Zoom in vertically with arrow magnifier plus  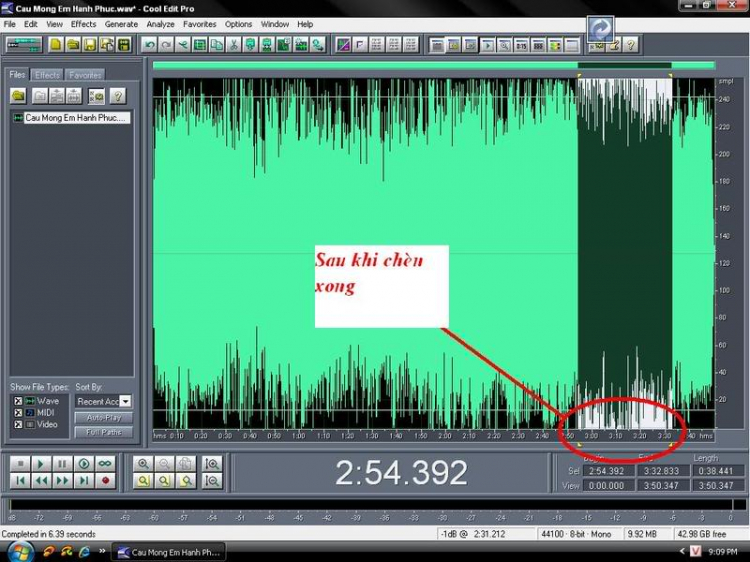212,463
